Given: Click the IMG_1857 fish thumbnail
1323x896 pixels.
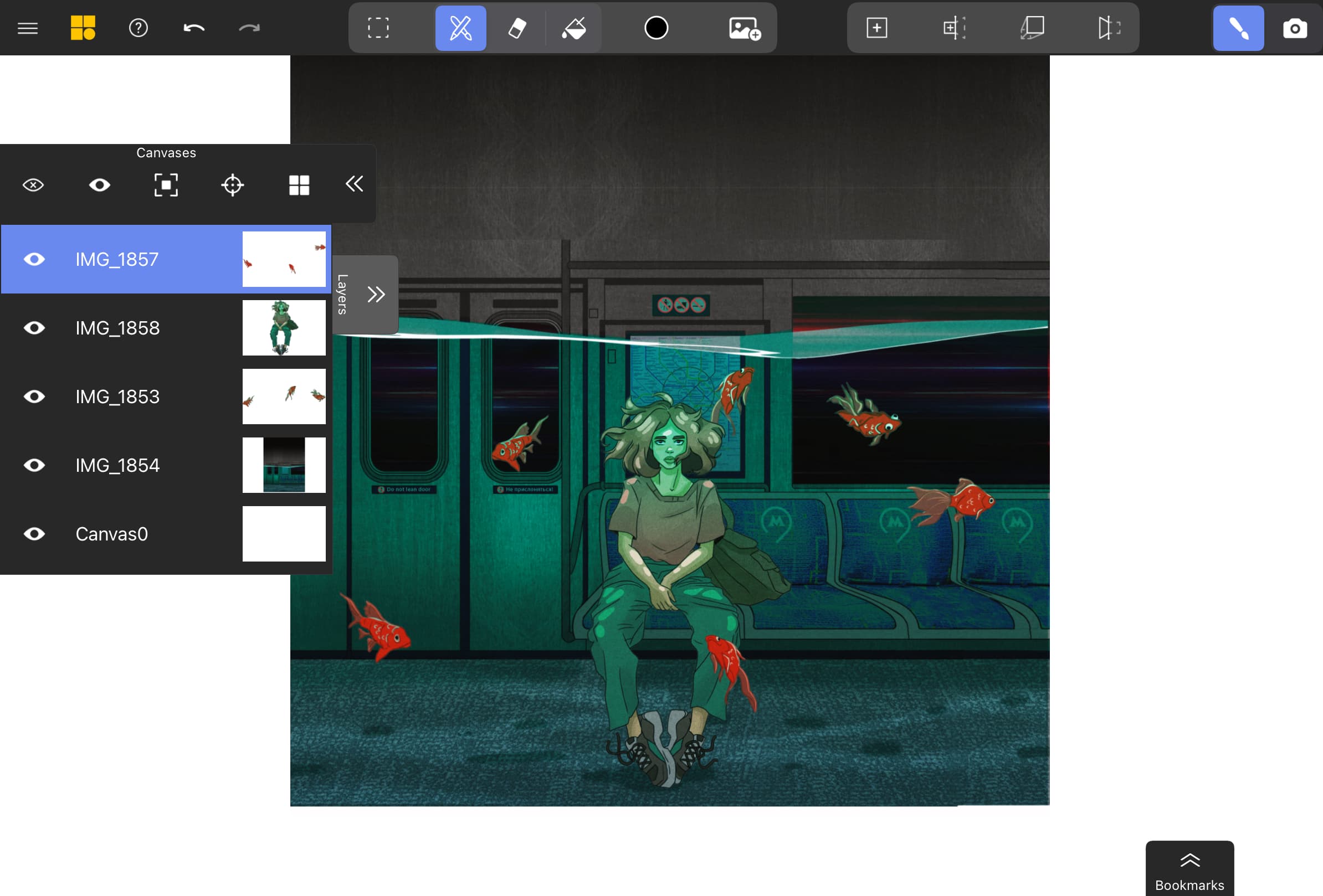Looking at the screenshot, I should click(x=284, y=259).
